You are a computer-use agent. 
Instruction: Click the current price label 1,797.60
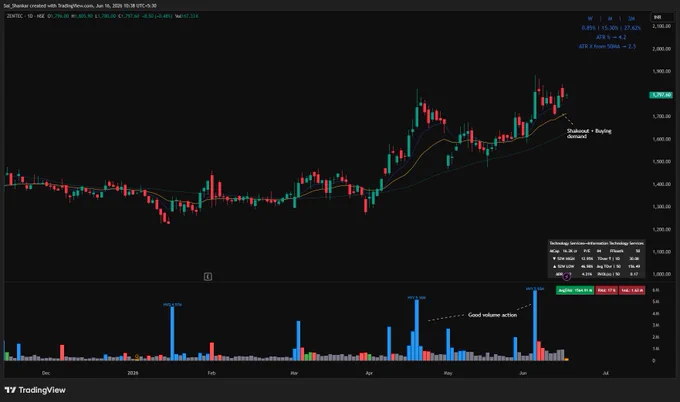661,95
